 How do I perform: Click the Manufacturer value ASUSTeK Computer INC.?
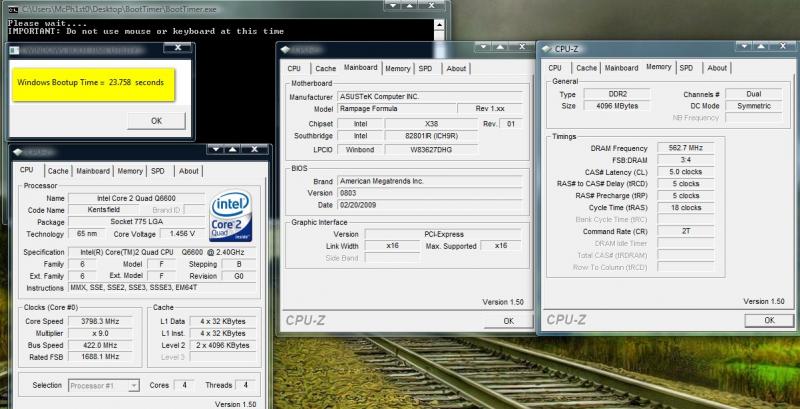pyautogui.click(x=430, y=96)
